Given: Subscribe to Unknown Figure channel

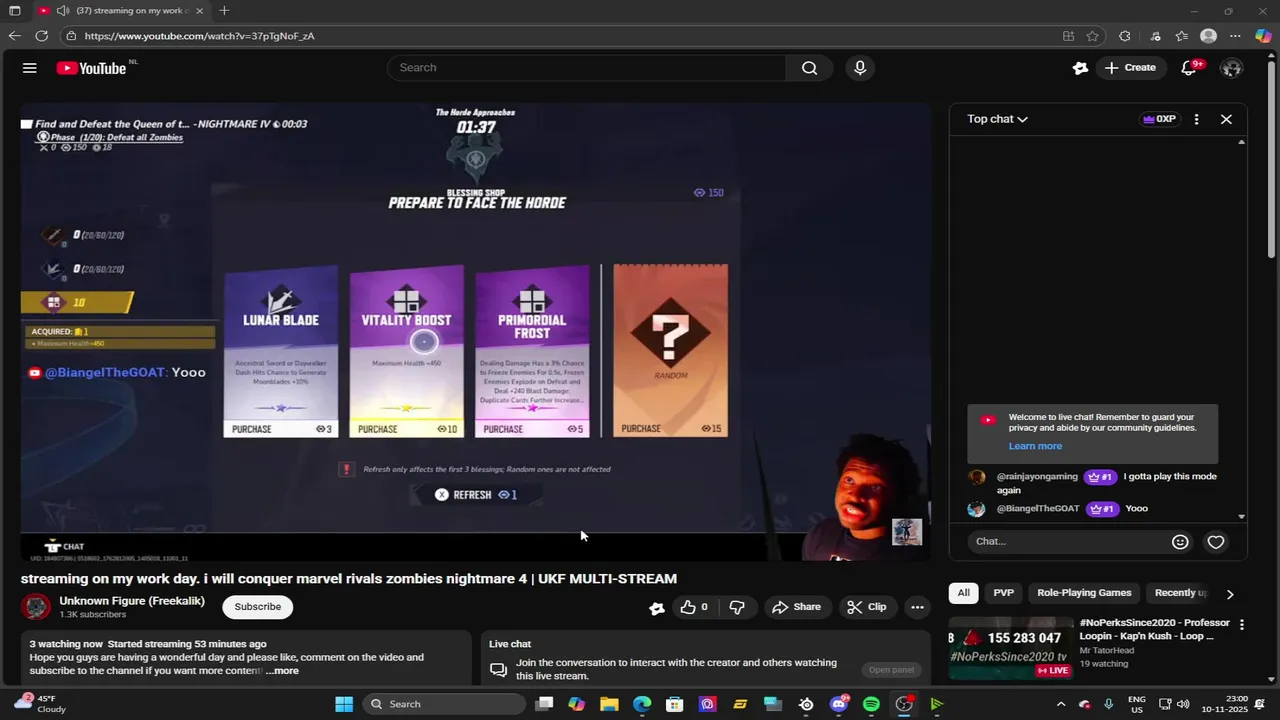Looking at the screenshot, I should tap(258, 607).
